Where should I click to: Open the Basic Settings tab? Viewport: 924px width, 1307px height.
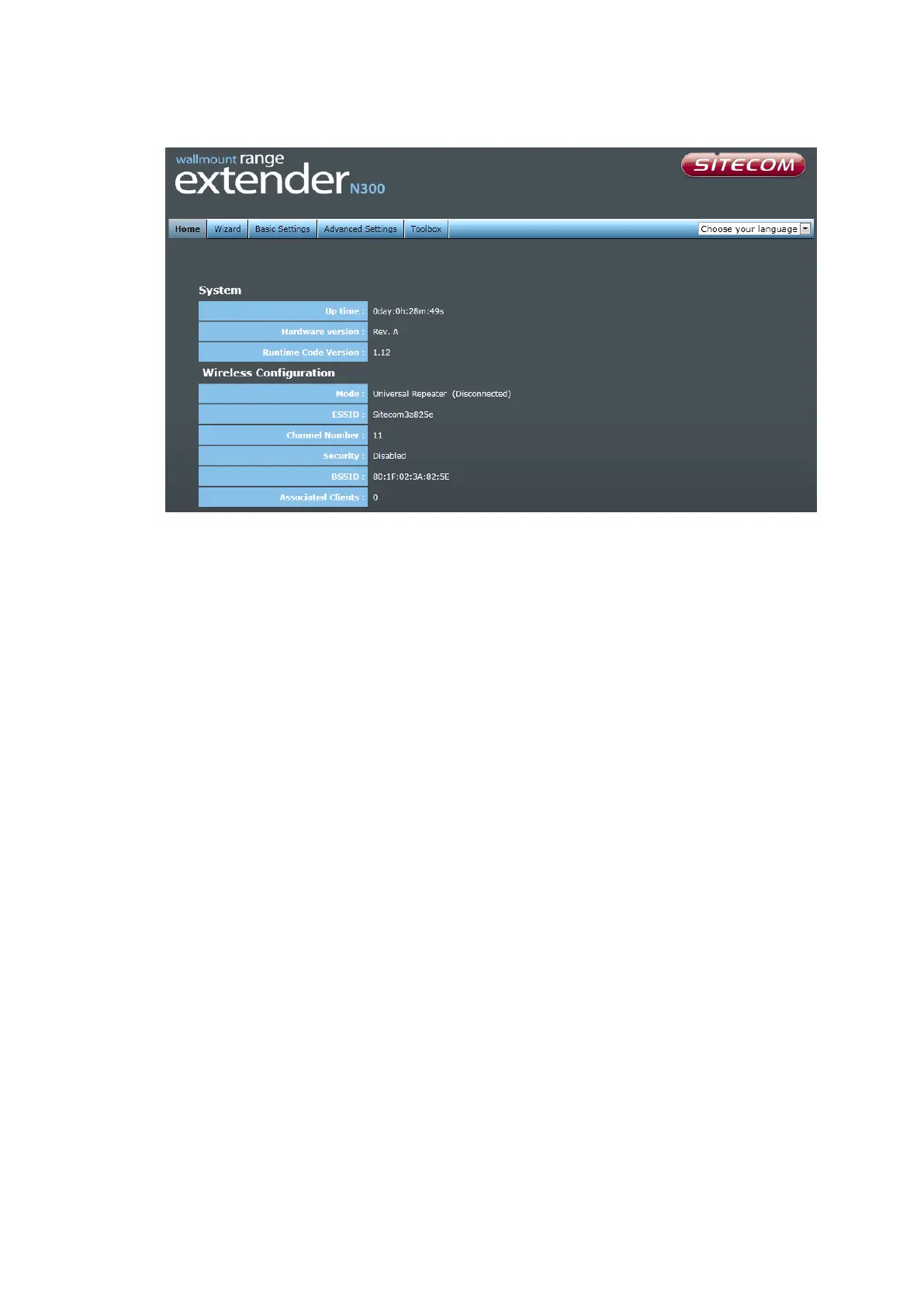(x=282, y=229)
